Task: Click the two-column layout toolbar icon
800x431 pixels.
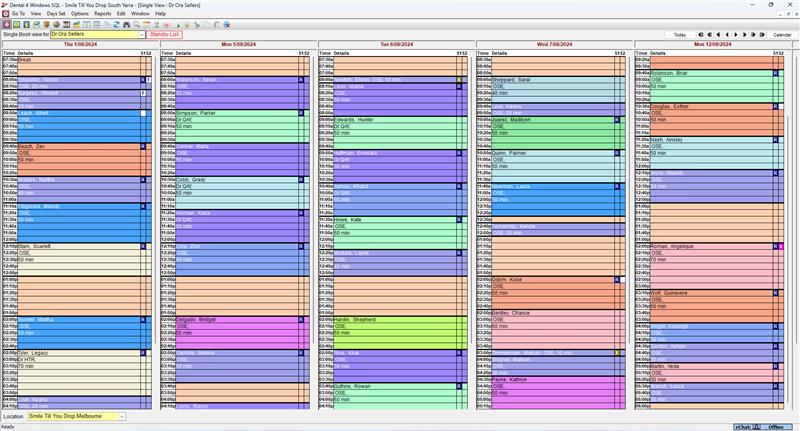Action: point(86,24)
